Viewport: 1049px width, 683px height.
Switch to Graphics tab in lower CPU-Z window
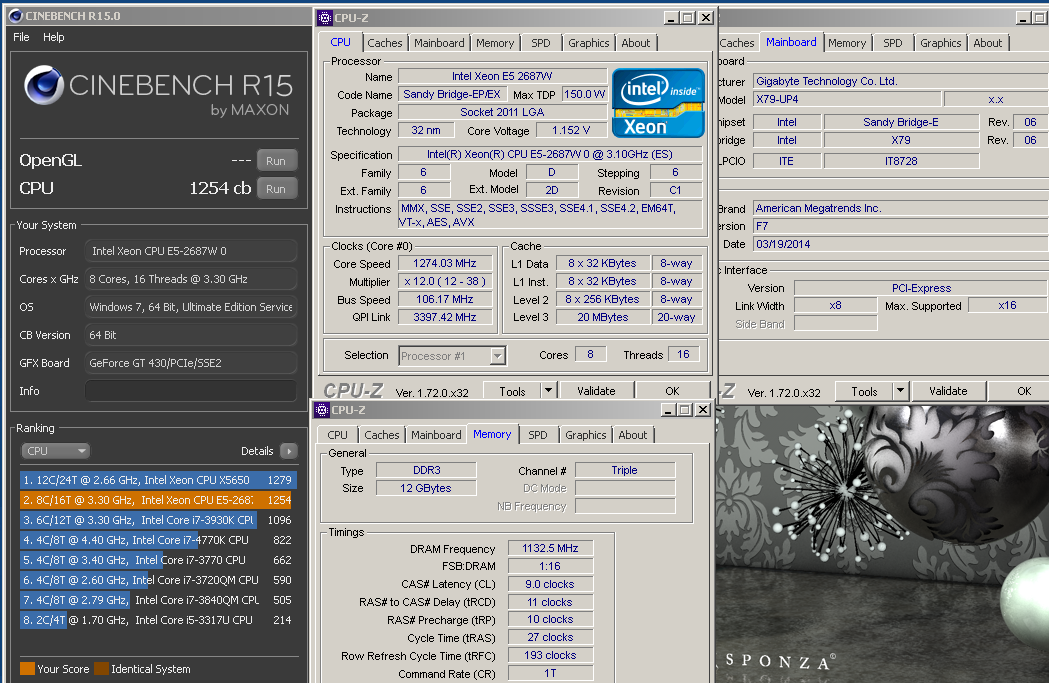tap(585, 435)
